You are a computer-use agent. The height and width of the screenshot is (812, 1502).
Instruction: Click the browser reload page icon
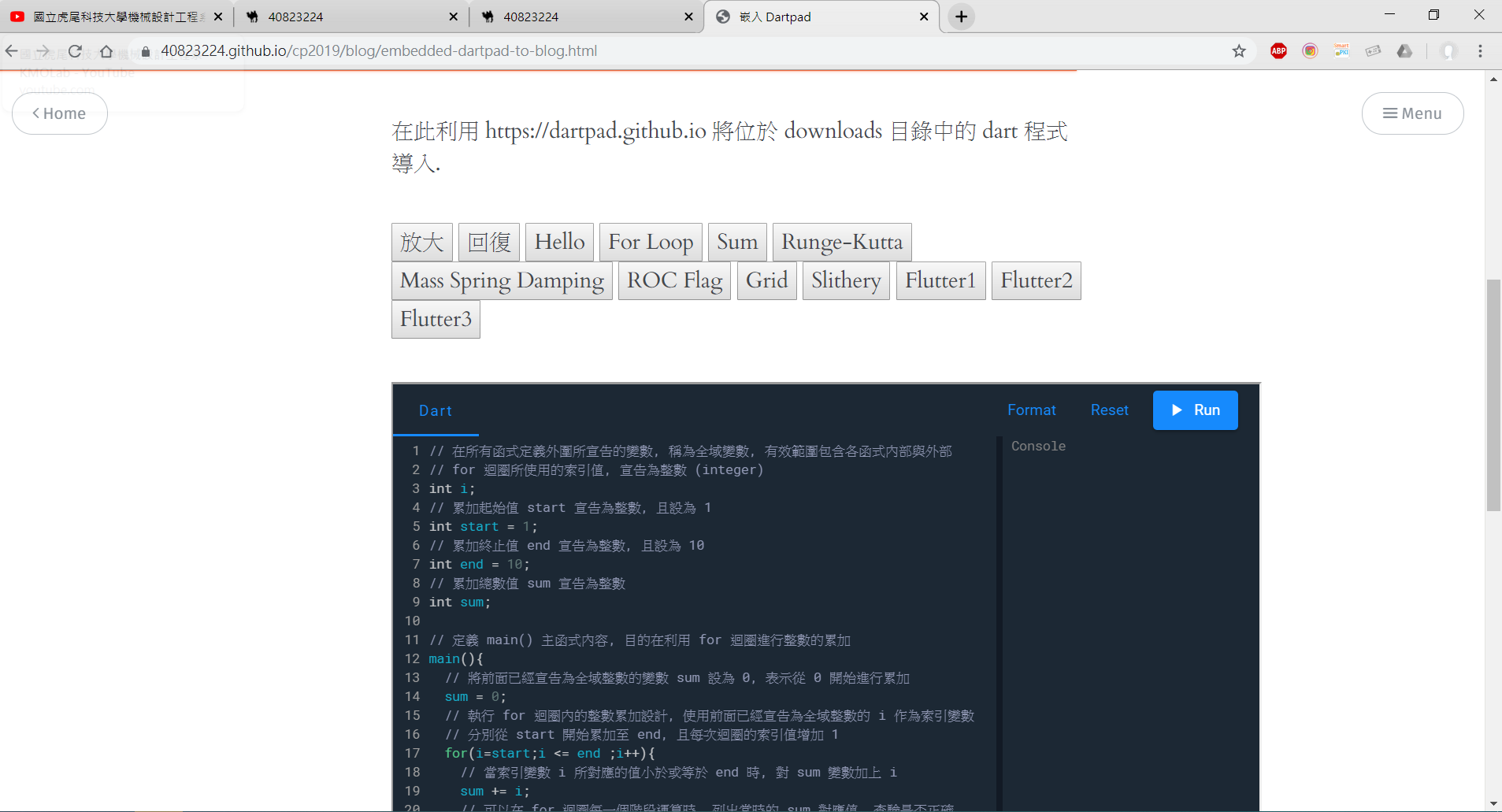[x=75, y=51]
